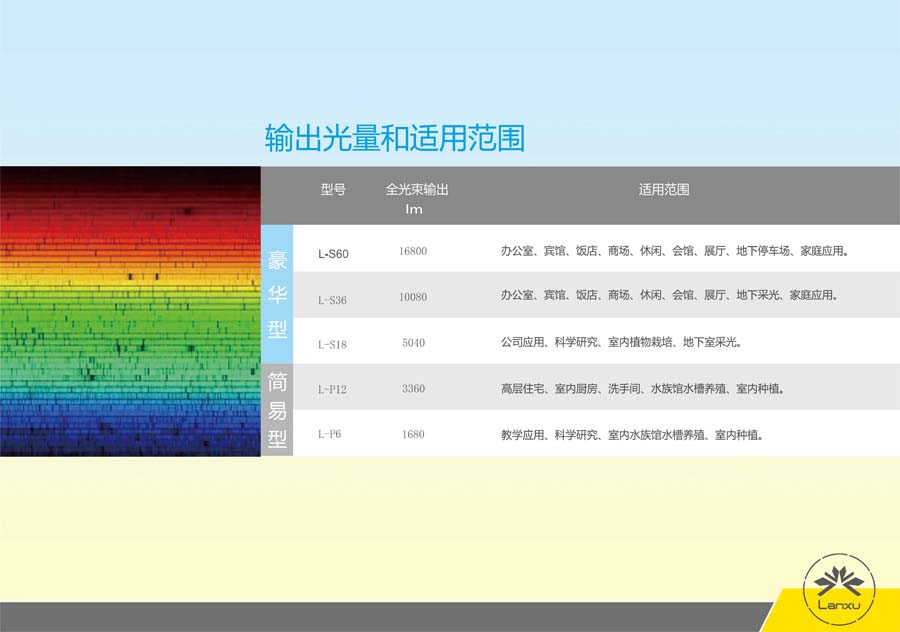Click the description starting with 公司应用
This screenshot has width=900, height=632.
click(620, 343)
